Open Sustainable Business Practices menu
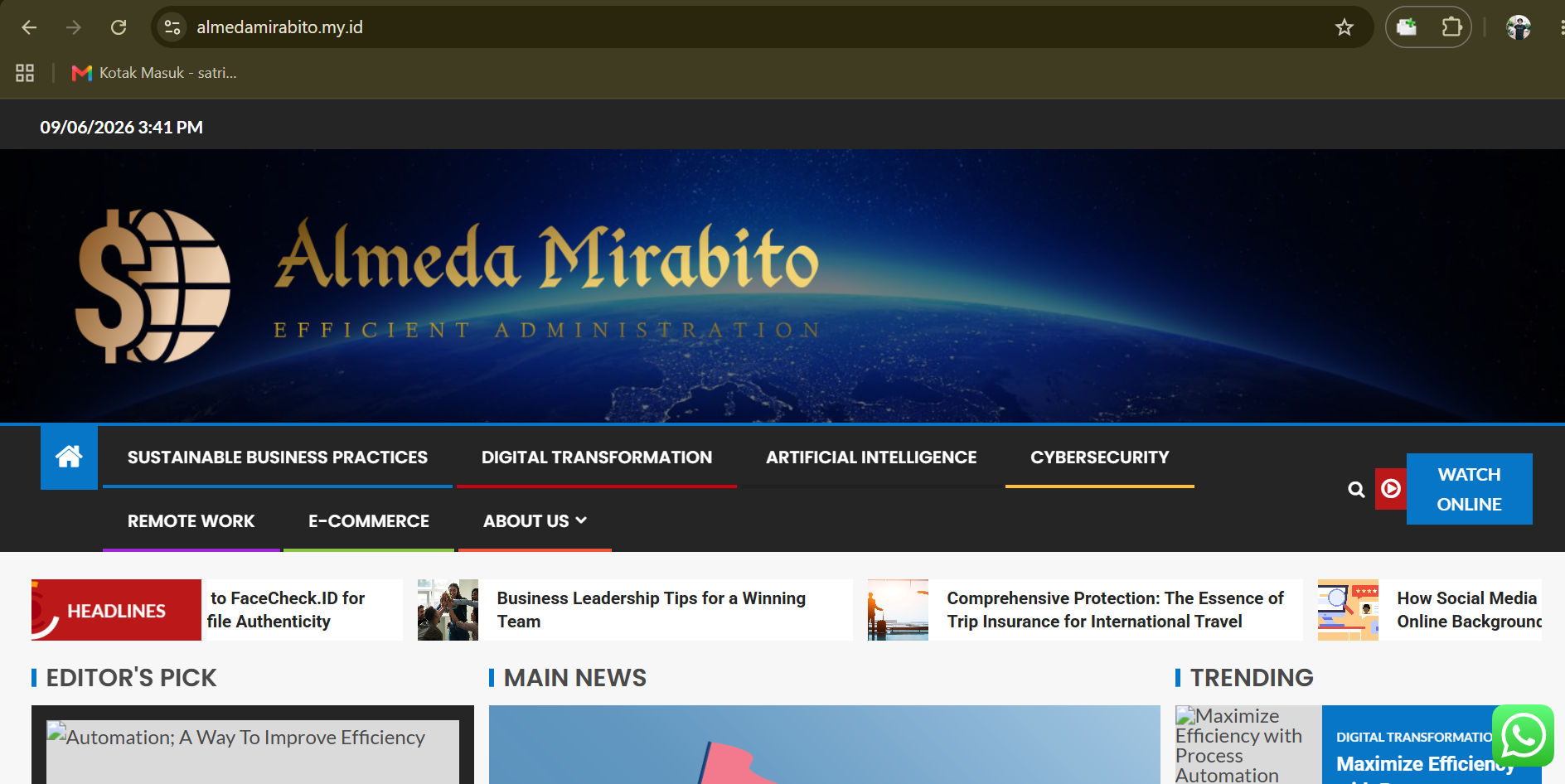1565x784 pixels. click(x=278, y=457)
